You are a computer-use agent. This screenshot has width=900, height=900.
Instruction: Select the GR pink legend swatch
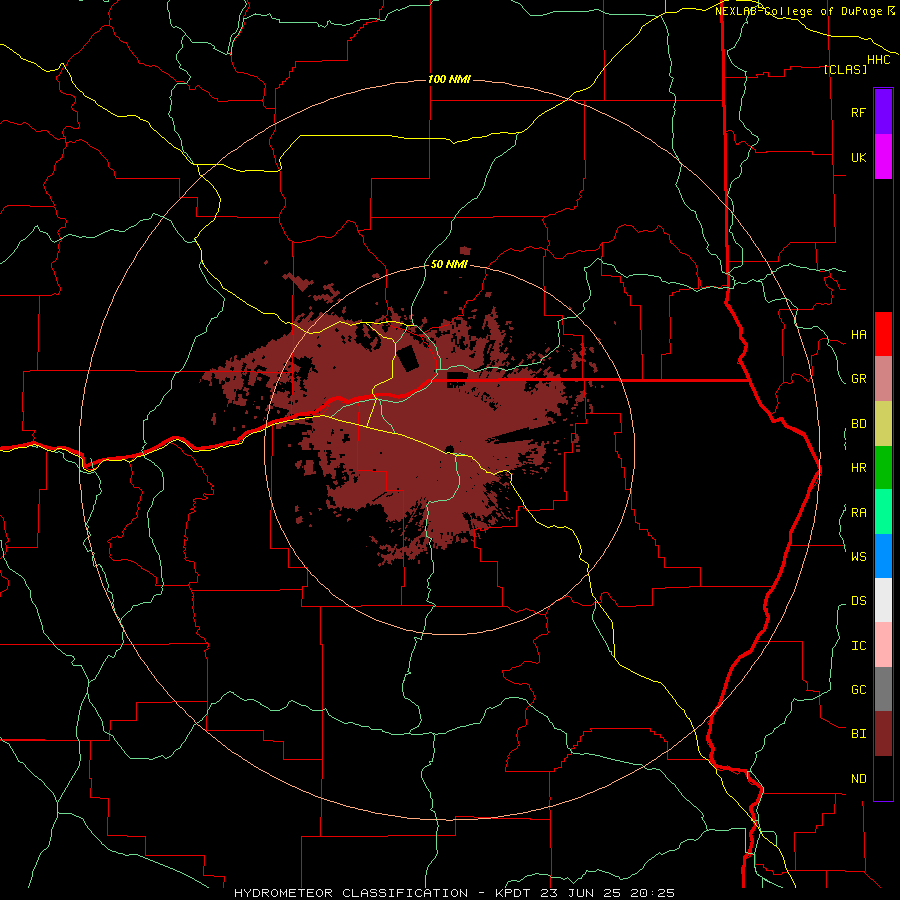click(x=883, y=379)
